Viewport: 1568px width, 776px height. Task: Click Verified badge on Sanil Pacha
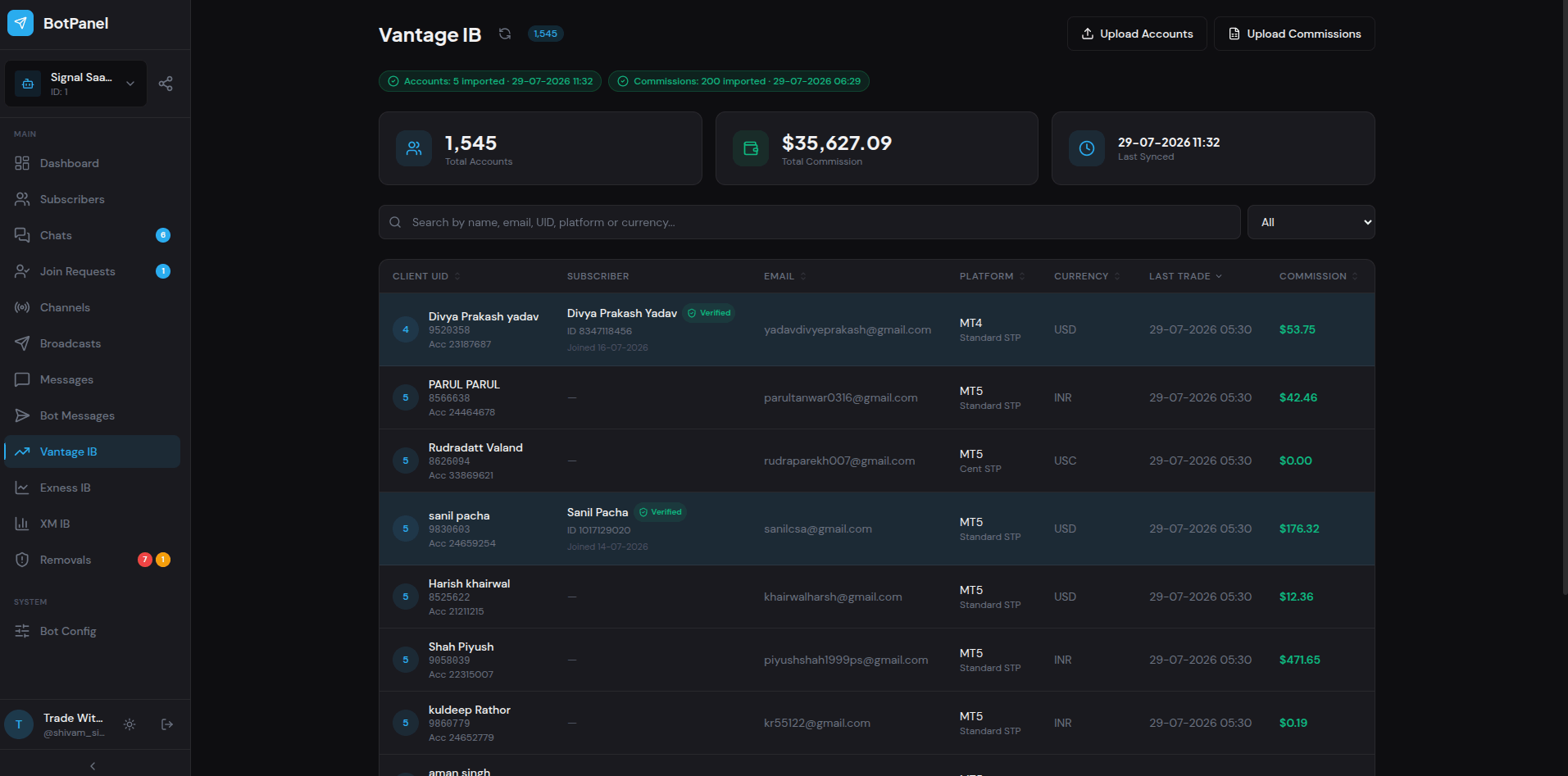point(661,512)
